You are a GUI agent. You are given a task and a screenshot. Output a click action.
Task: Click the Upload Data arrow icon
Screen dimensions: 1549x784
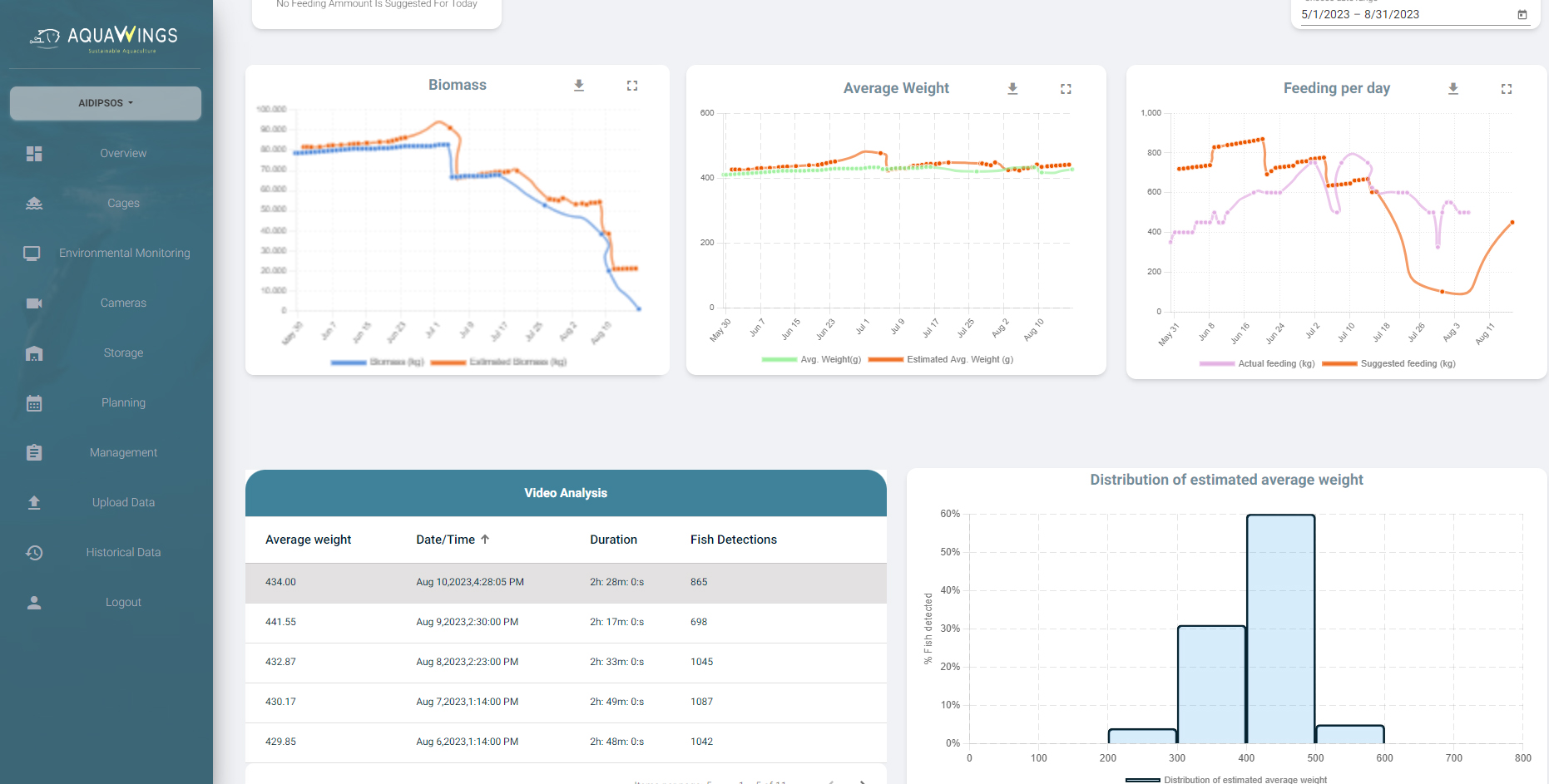click(x=34, y=502)
